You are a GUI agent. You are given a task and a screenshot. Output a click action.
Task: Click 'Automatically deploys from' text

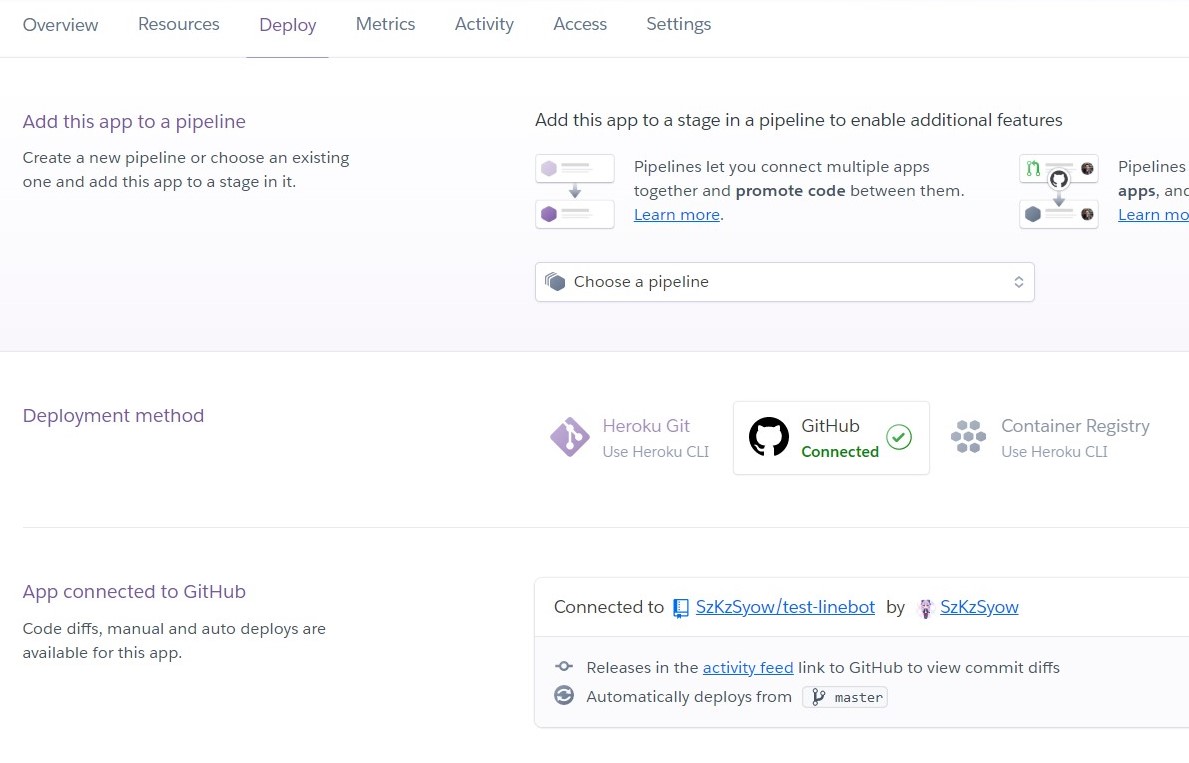[689, 697]
